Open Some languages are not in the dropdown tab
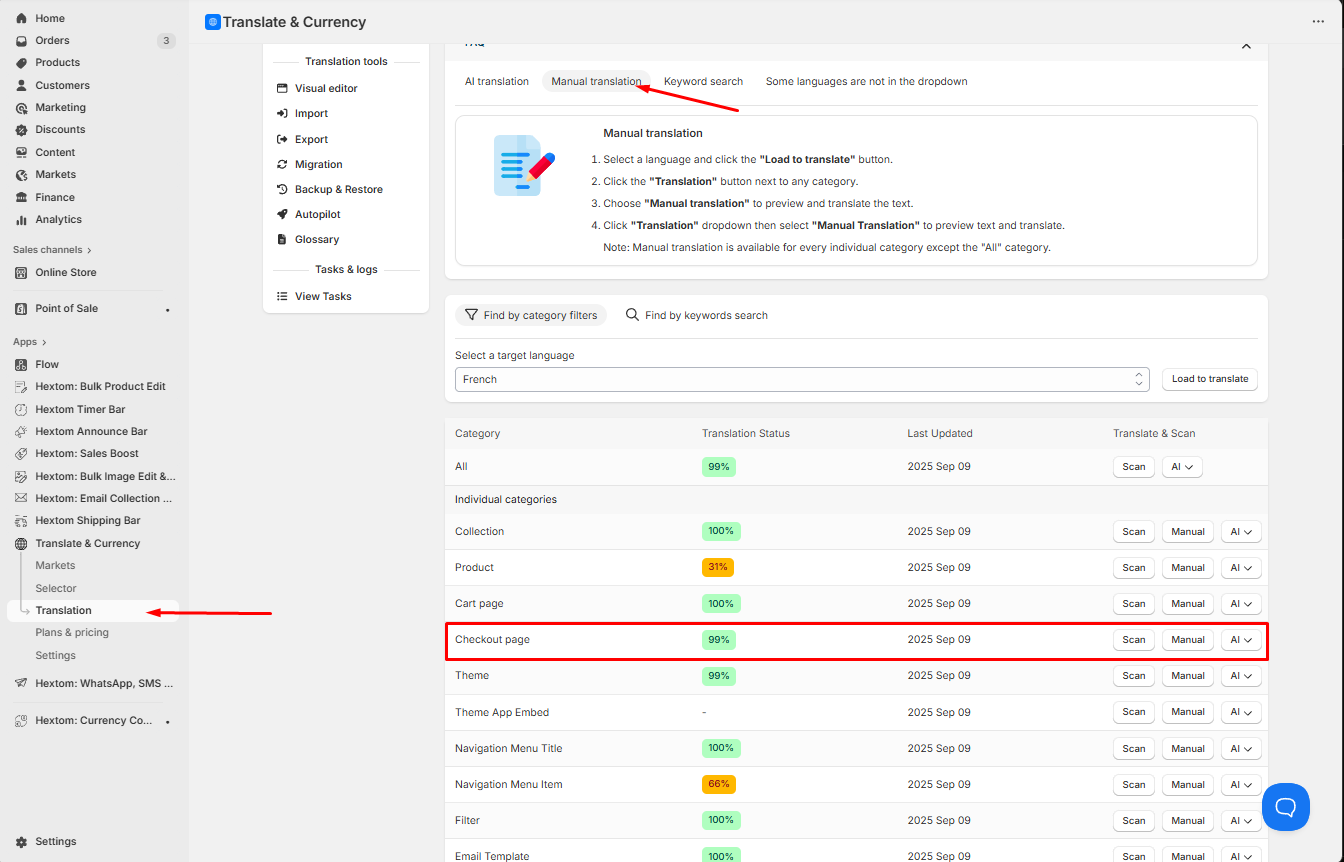Image resolution: width=1344 pixels, height=862 pixels. 867,82
